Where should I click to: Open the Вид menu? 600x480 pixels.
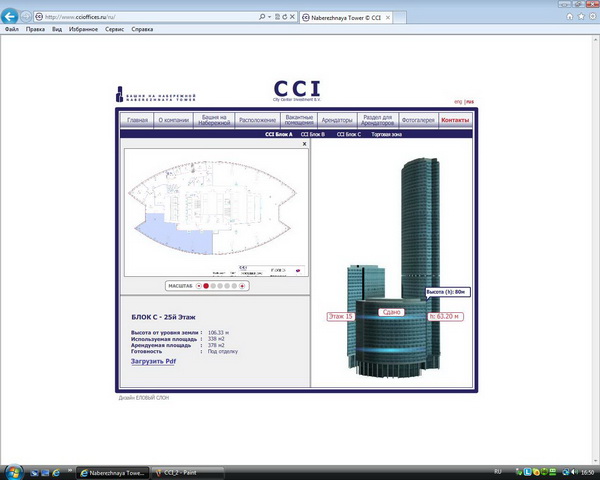point(57,29)
